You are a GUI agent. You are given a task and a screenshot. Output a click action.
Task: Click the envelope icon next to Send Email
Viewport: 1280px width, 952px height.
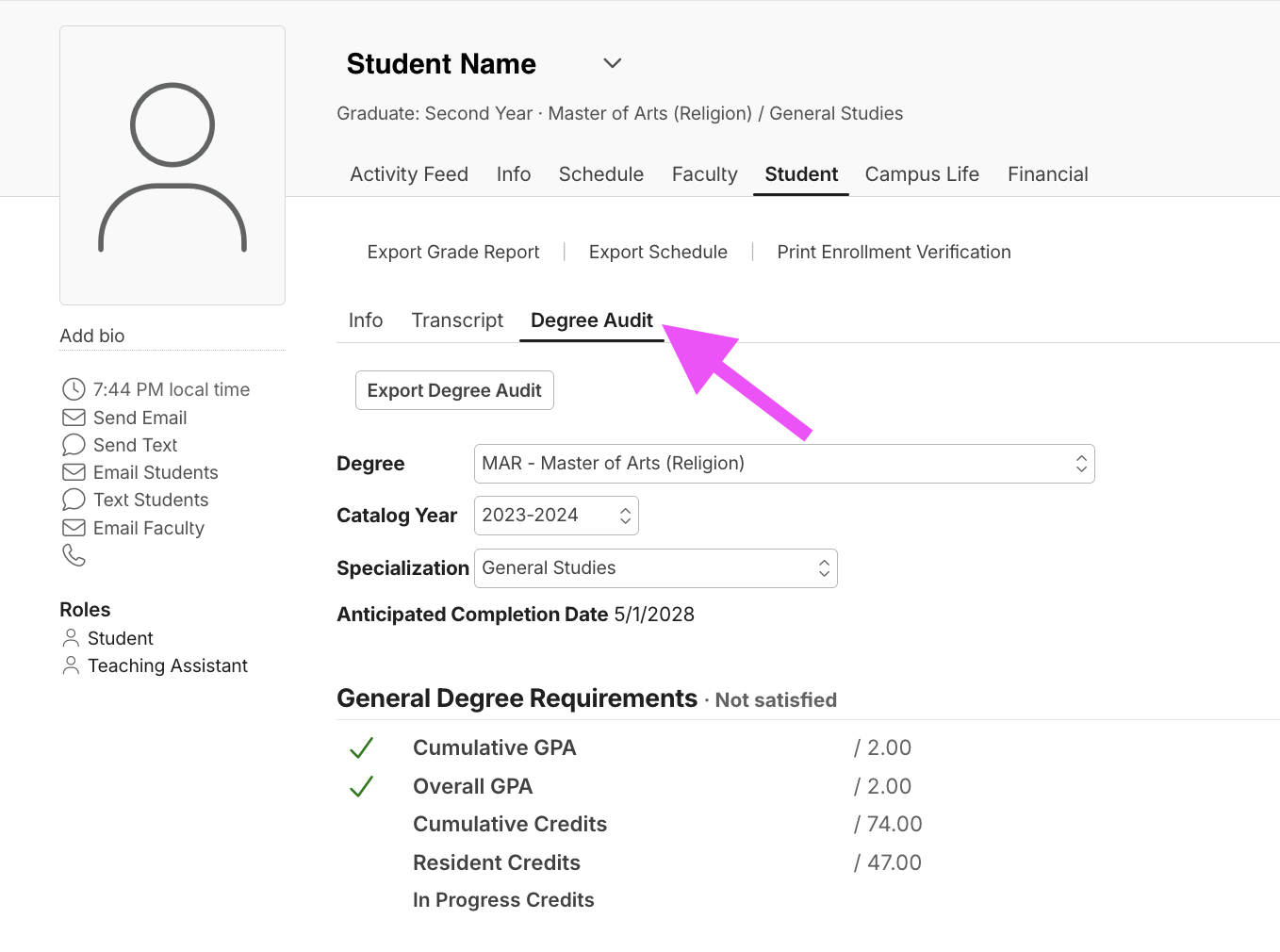point(74,418)
